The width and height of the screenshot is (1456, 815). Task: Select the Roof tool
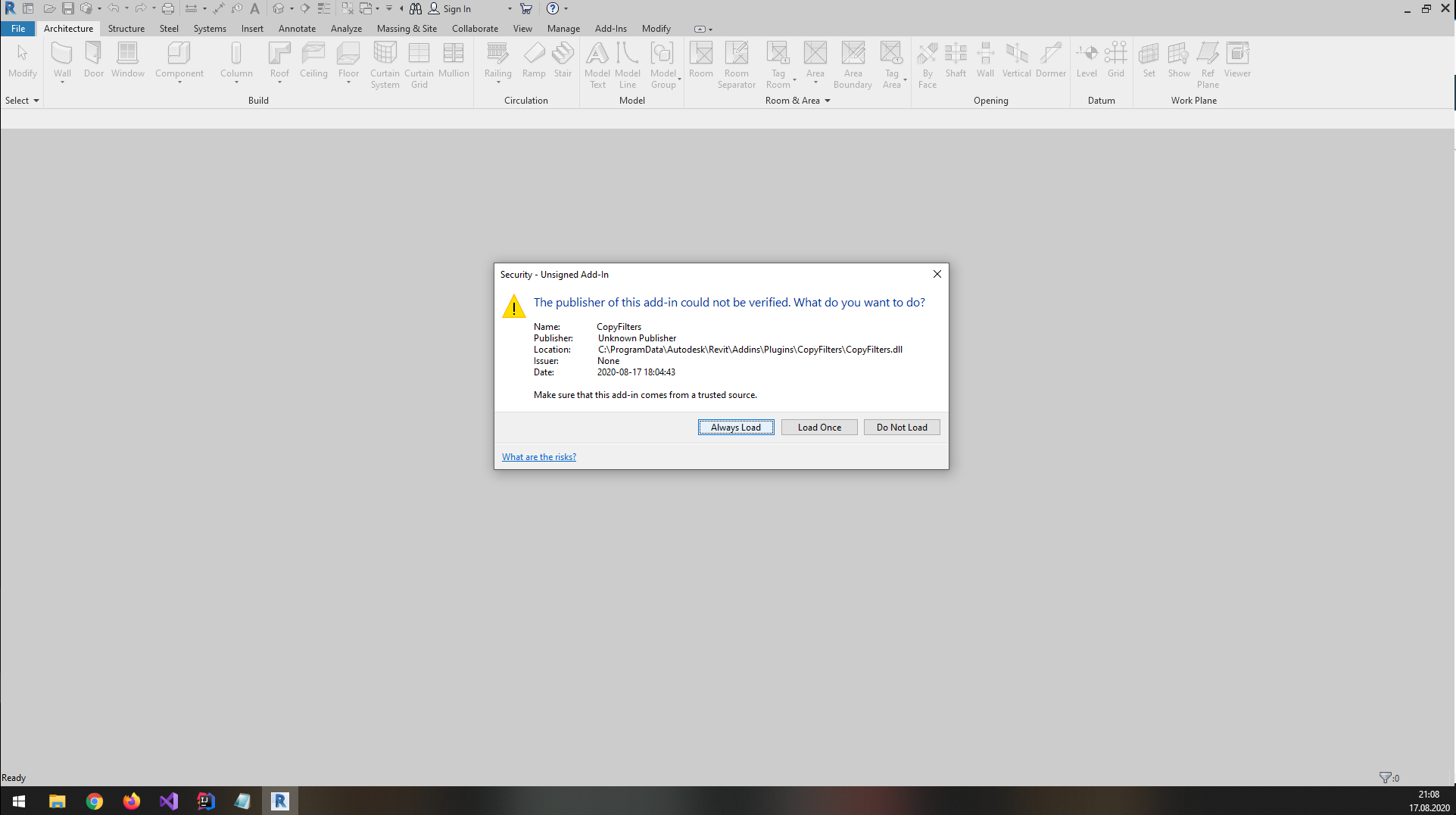click(x=279, y=61)
